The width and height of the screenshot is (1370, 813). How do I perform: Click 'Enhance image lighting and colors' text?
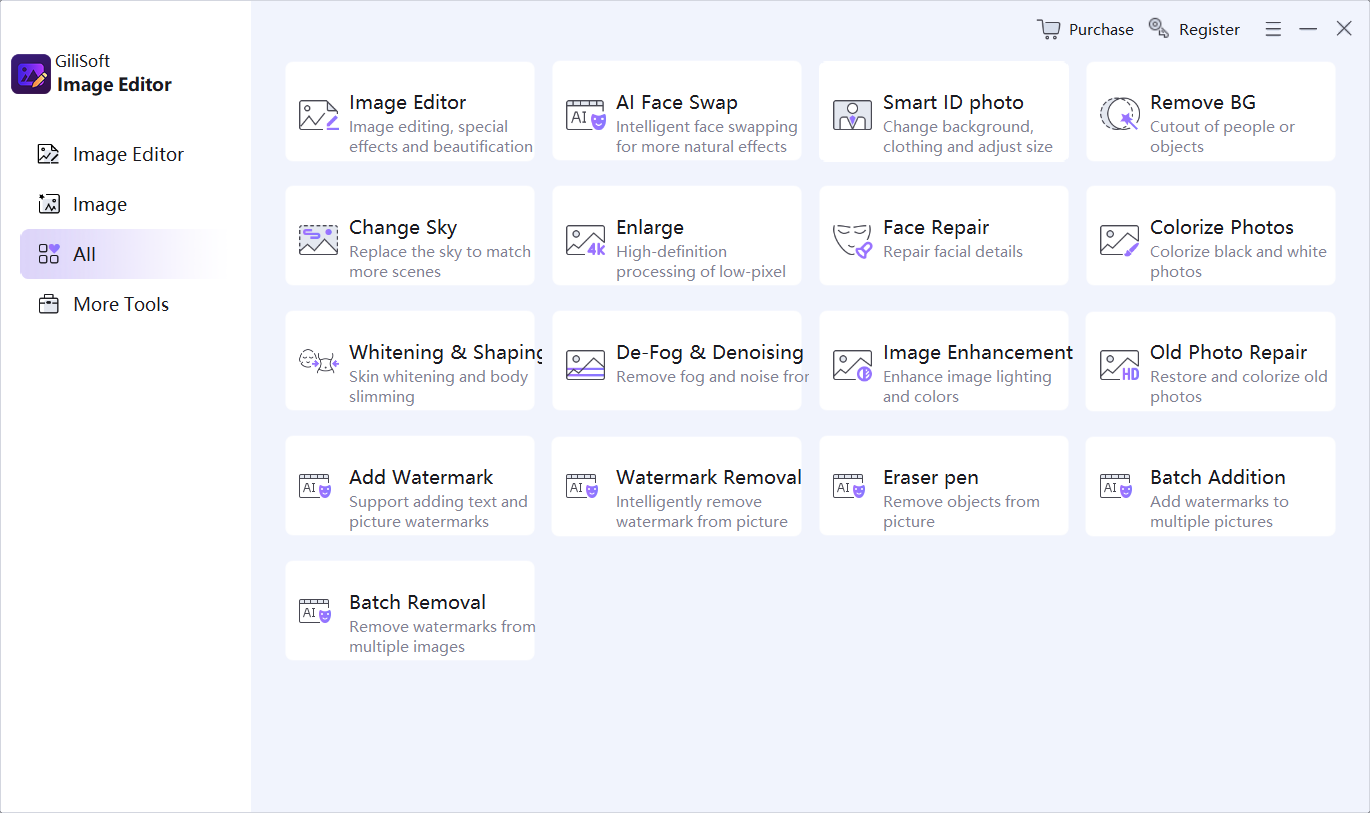(x=967, y=387)
